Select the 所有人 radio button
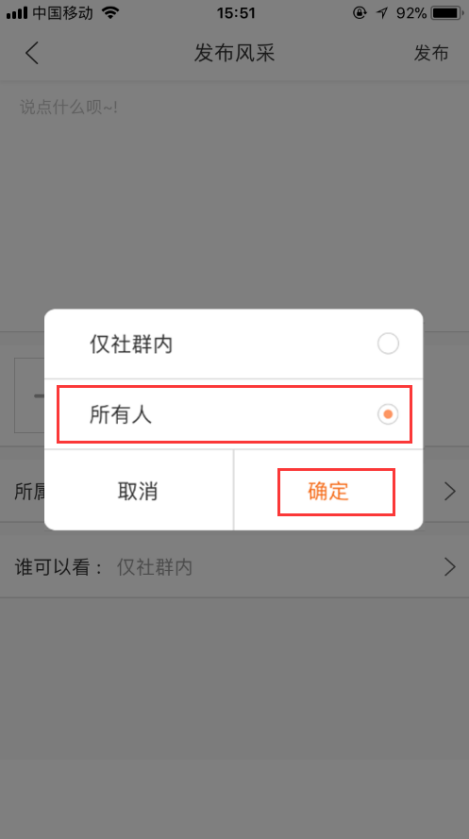The width and height of the screenshot is (469, 839). 388,414
